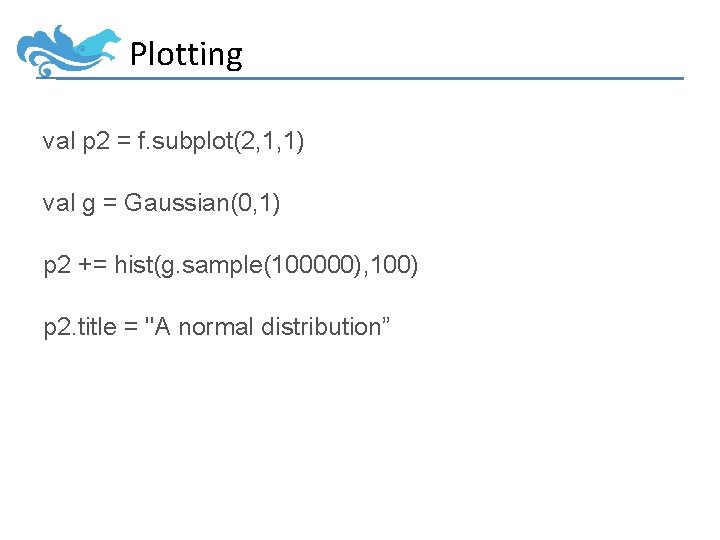720x540 pixels.
Task: Click the += operator
Action: [93, 264]
